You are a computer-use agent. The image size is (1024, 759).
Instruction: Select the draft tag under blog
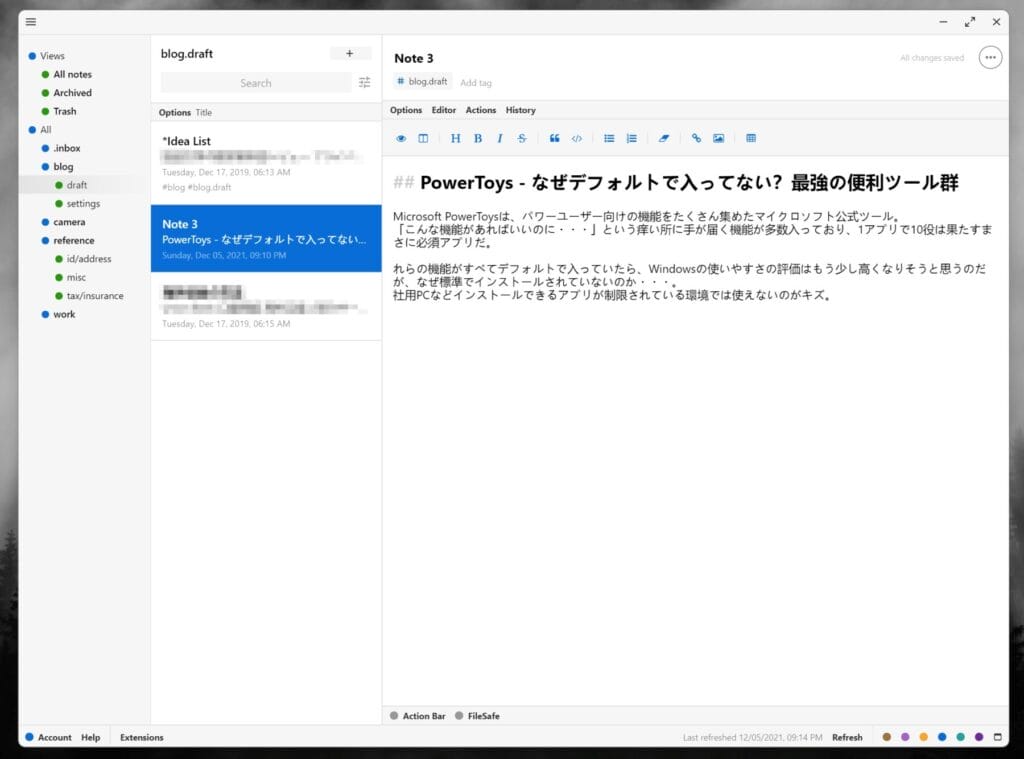(x=71, y=185)
